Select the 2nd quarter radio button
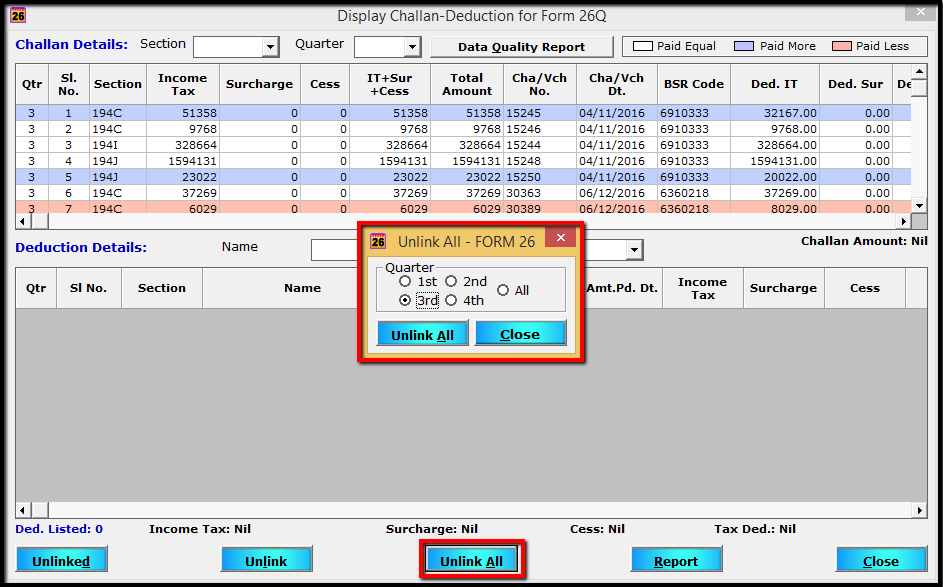The width and height of the screenshot is (943, 587). click(x=451, y=281)
